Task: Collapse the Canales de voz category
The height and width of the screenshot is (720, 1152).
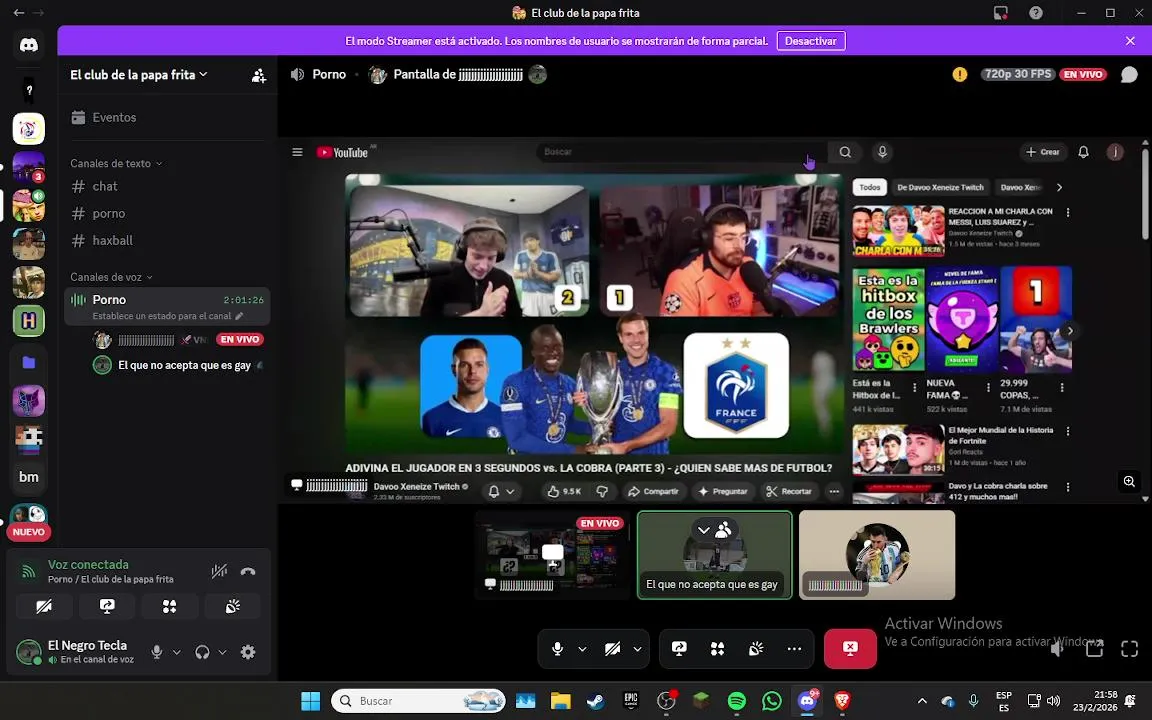Action: coord(111,277)
